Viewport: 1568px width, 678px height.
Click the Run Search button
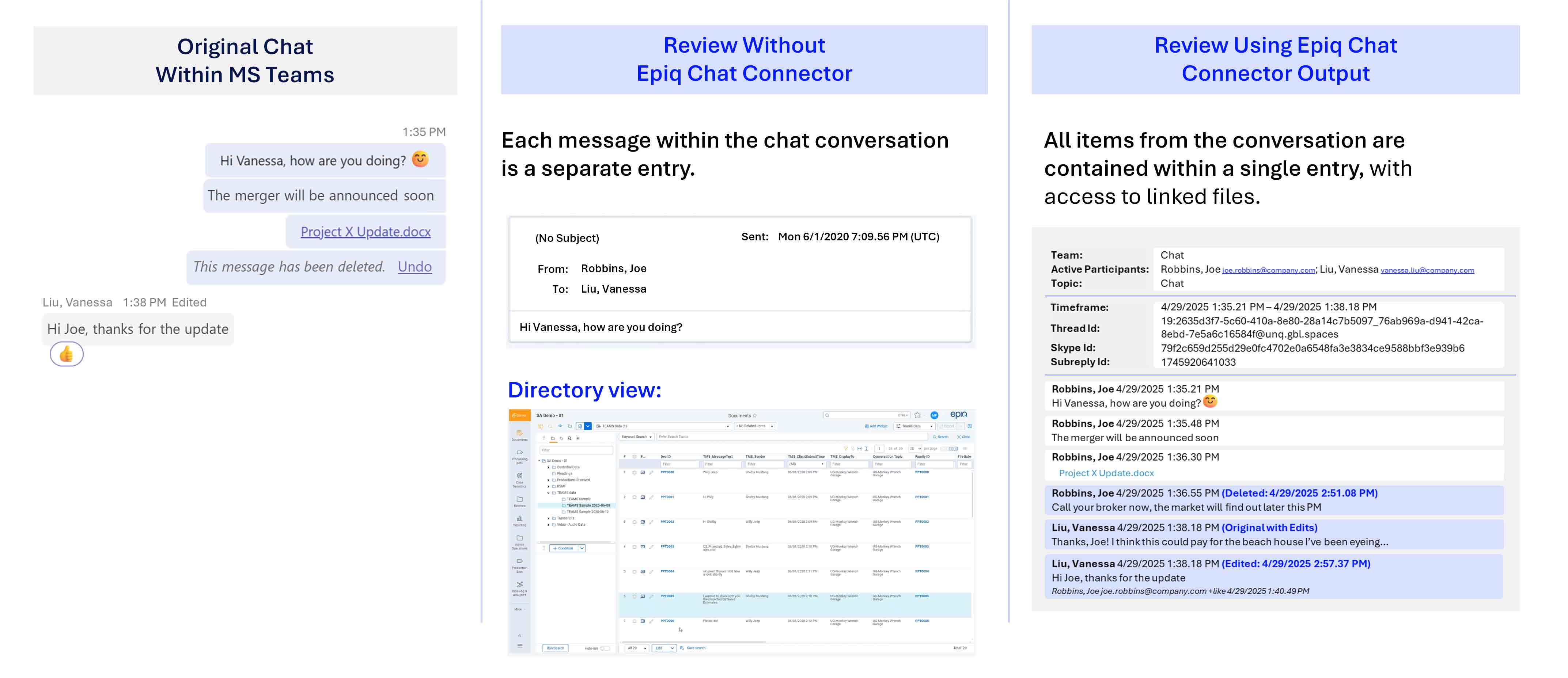click(x=556, y=648)
